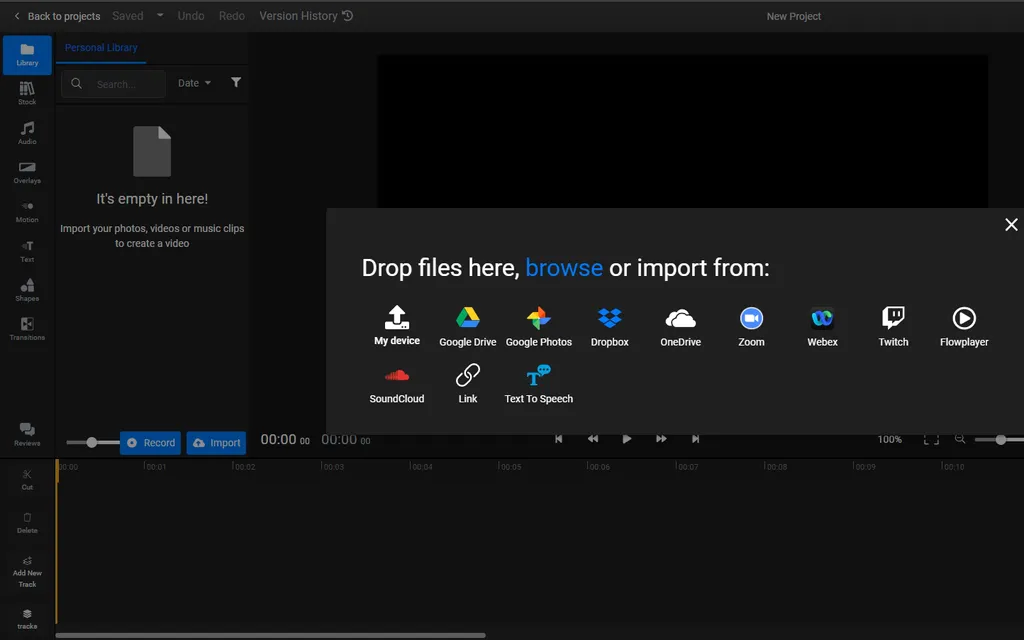Toggle fullscreen preview mode
Screen dimensions: 1024x640
[930, 440]
